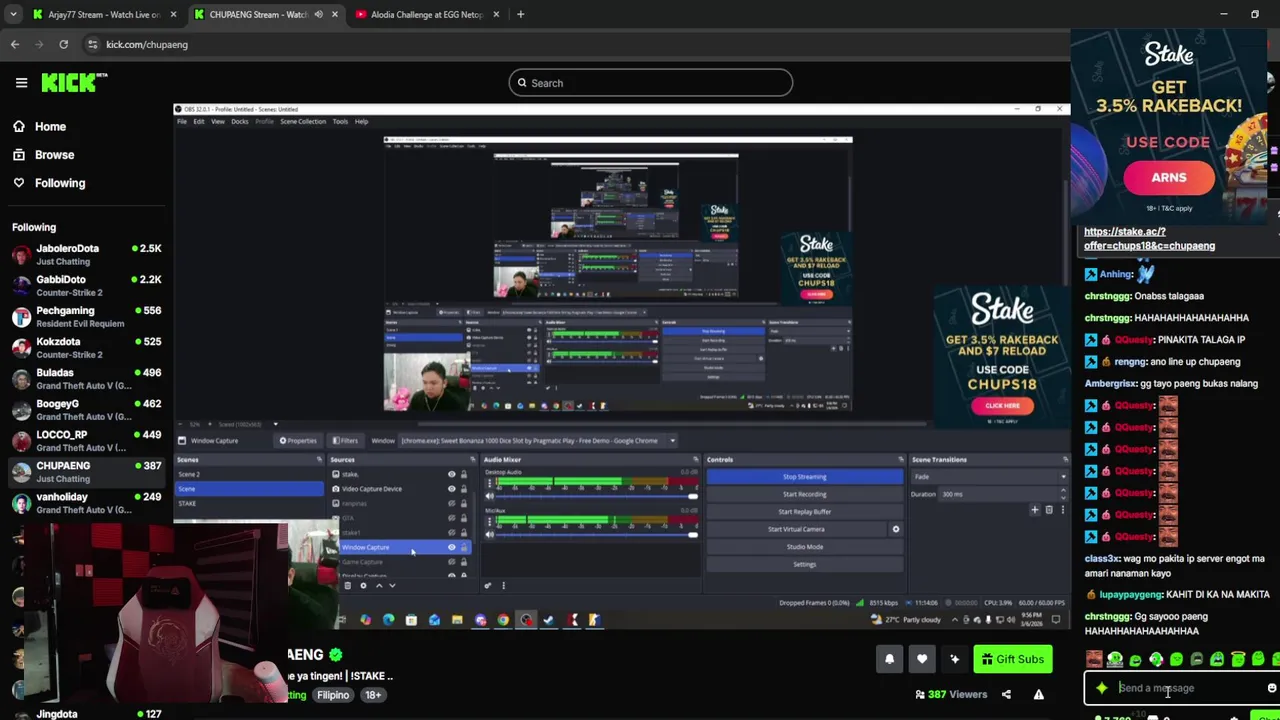Click the Kick search field

coord(651,83)
